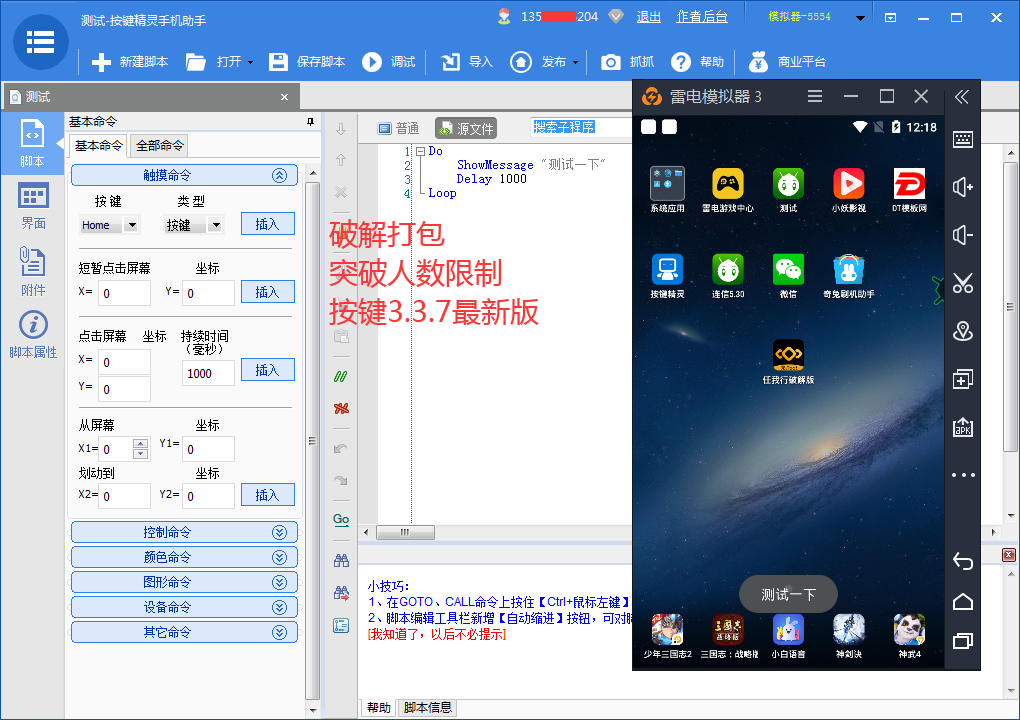Click the 新建脚本 (new script) plus icon
1020x720 pixels.
click(101, 62)
